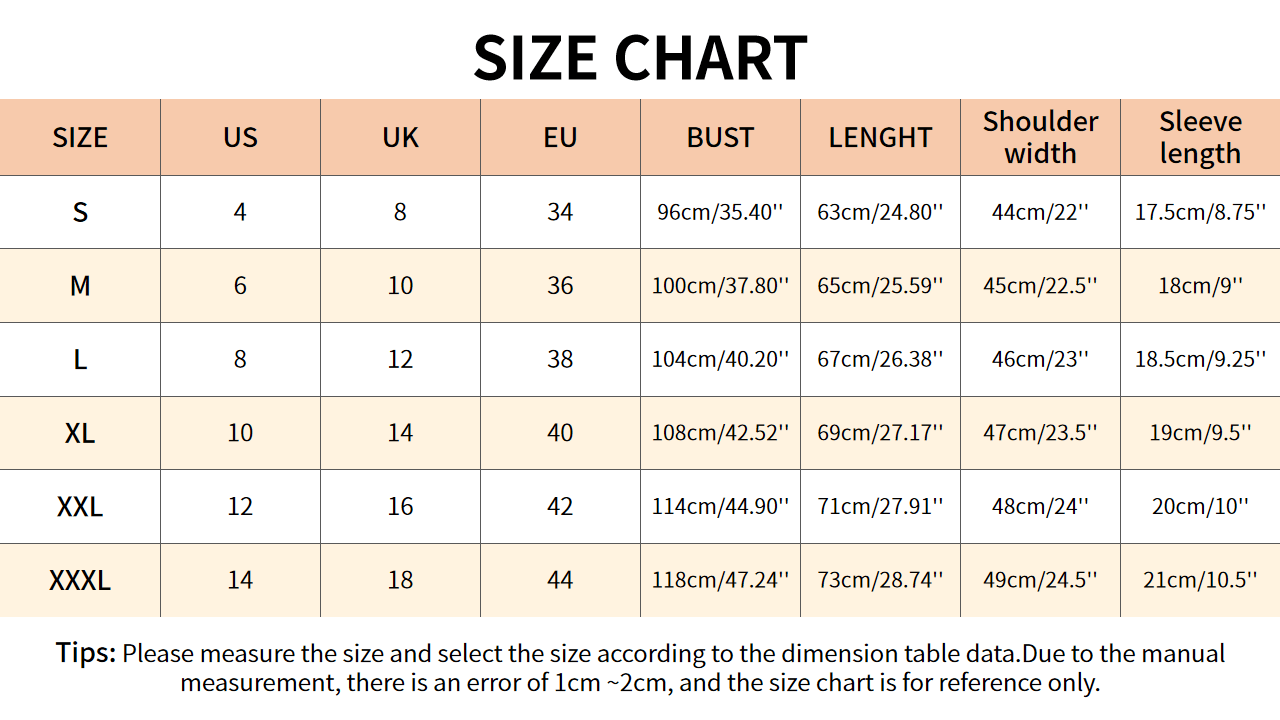The image size is (1280, 720).
Task: Click EU size 38 cell
Action: pos(560,359)
